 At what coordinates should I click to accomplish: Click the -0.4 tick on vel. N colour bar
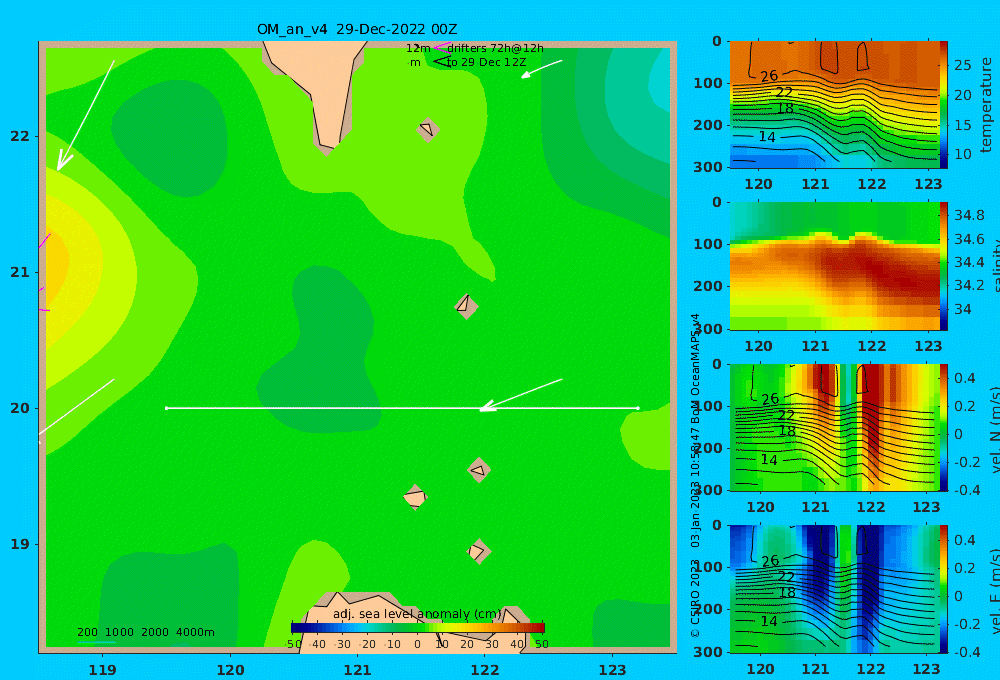(966, 490)
